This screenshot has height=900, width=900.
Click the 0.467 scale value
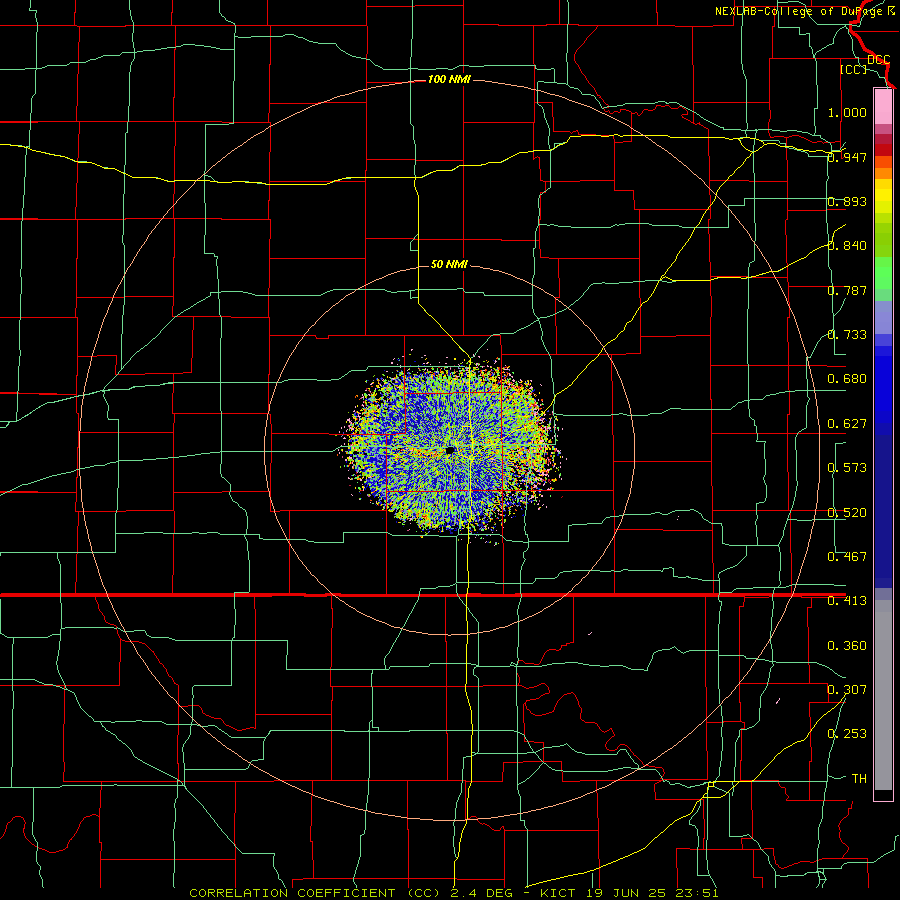pos(847,557)
